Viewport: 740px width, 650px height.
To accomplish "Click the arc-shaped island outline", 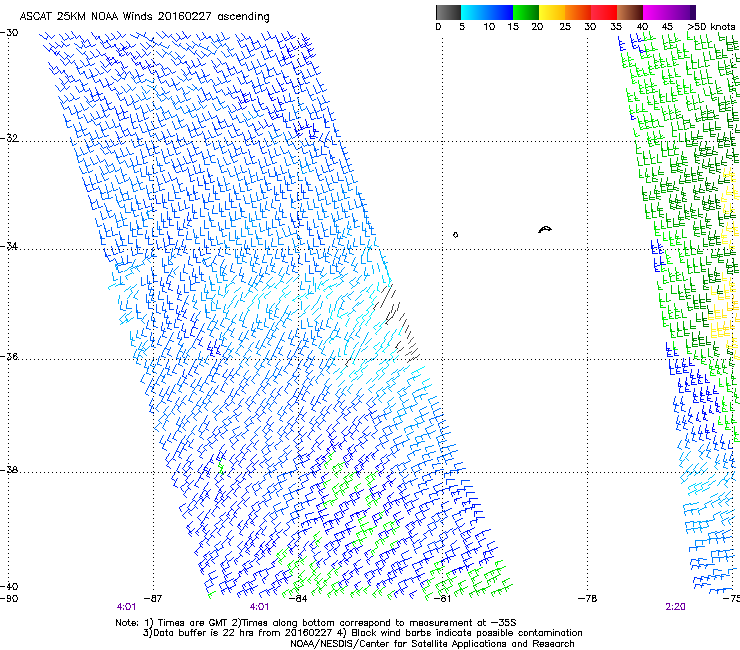I will tap(545, 229).
